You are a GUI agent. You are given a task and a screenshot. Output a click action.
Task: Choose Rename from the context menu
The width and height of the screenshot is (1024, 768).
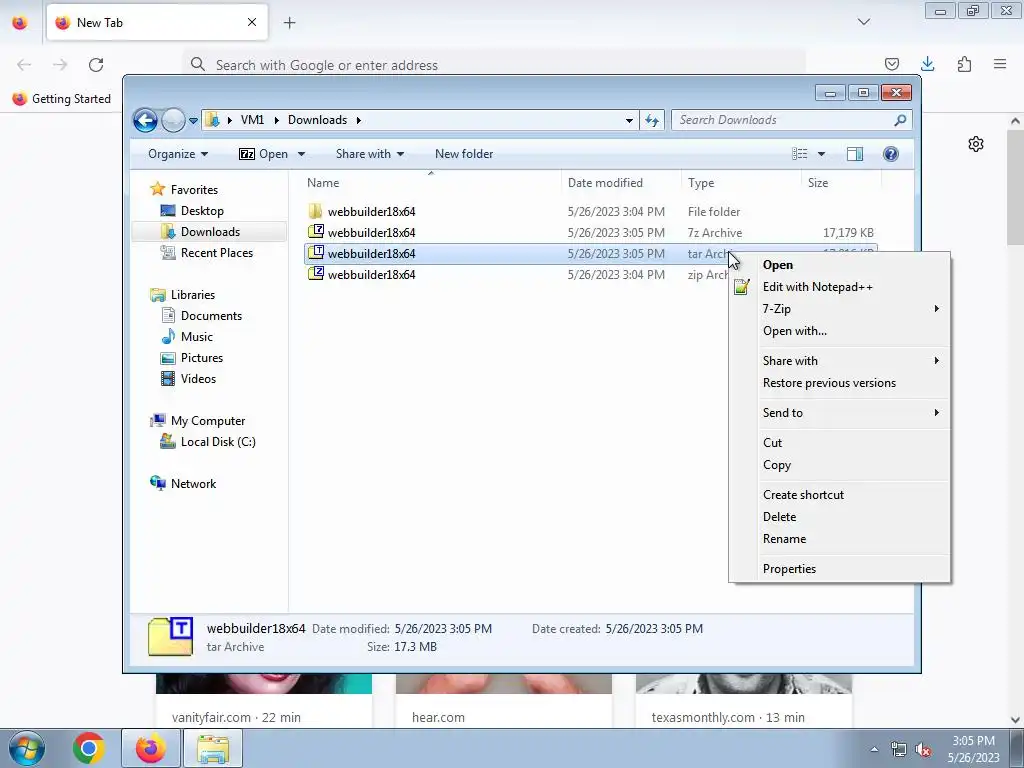840,539
